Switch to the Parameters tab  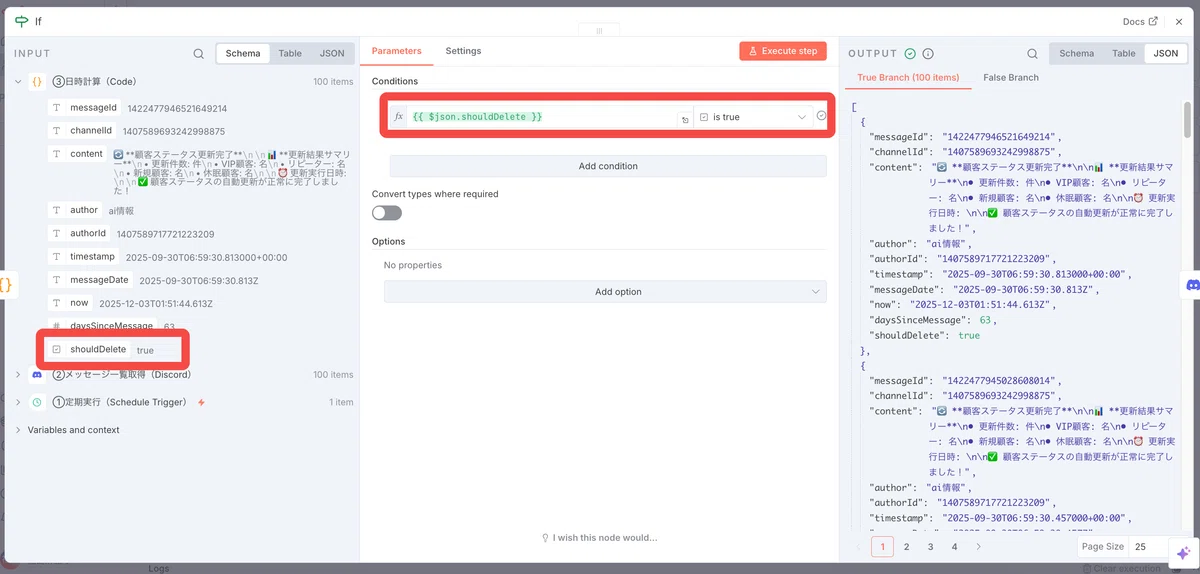(396, 51)
